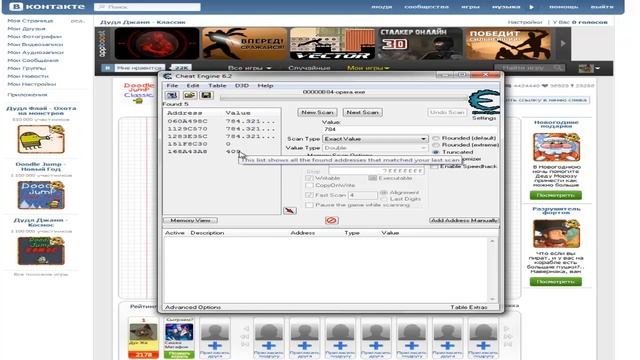
Task: Click the pirate fort destroyer app thumbnail
Action: (x=556, y=233)
